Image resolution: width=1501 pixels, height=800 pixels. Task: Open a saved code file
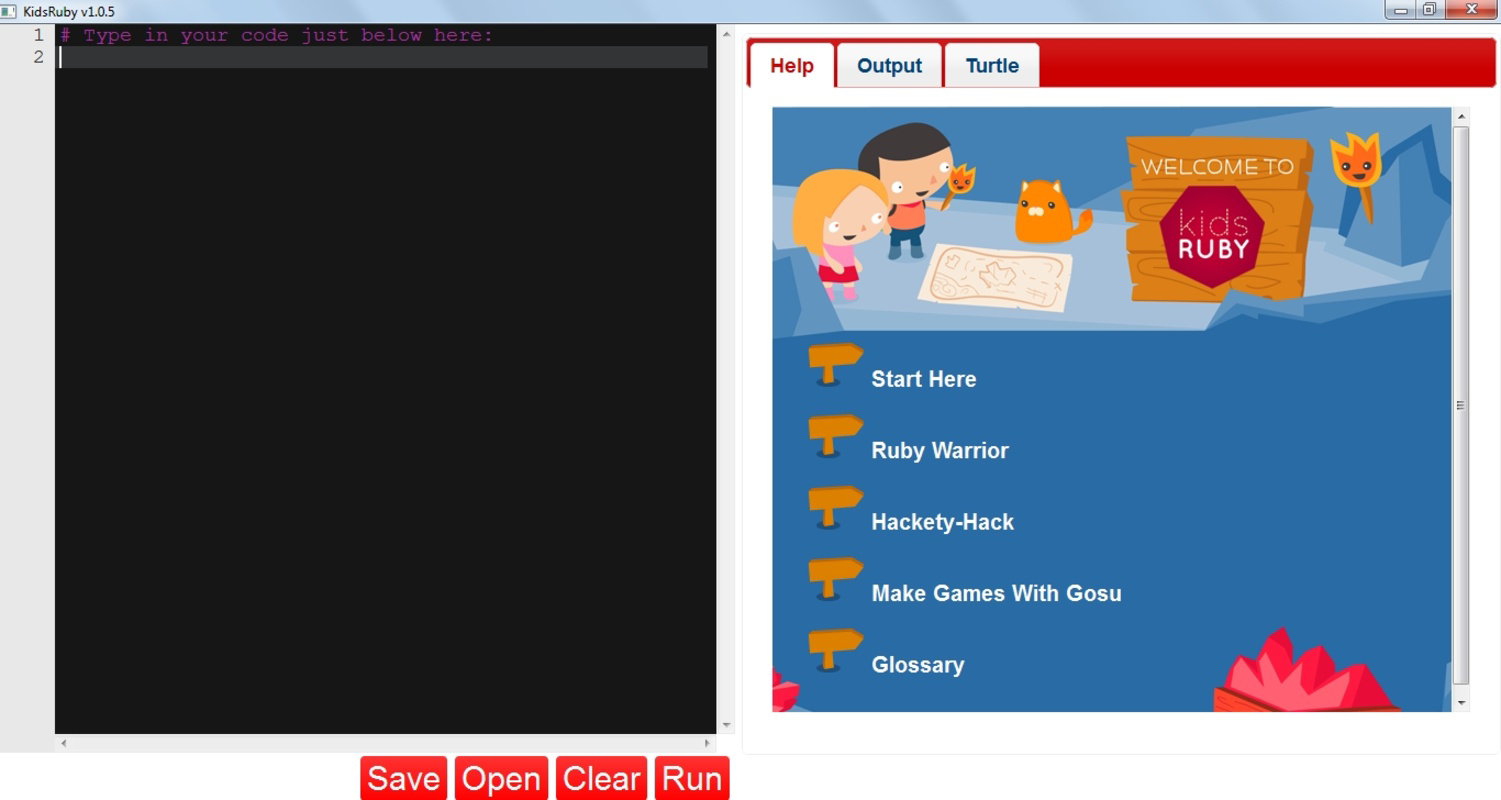[501, 778]
